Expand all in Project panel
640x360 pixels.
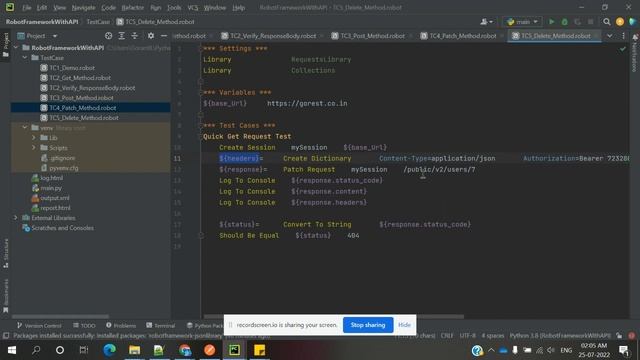click(121, 36)
